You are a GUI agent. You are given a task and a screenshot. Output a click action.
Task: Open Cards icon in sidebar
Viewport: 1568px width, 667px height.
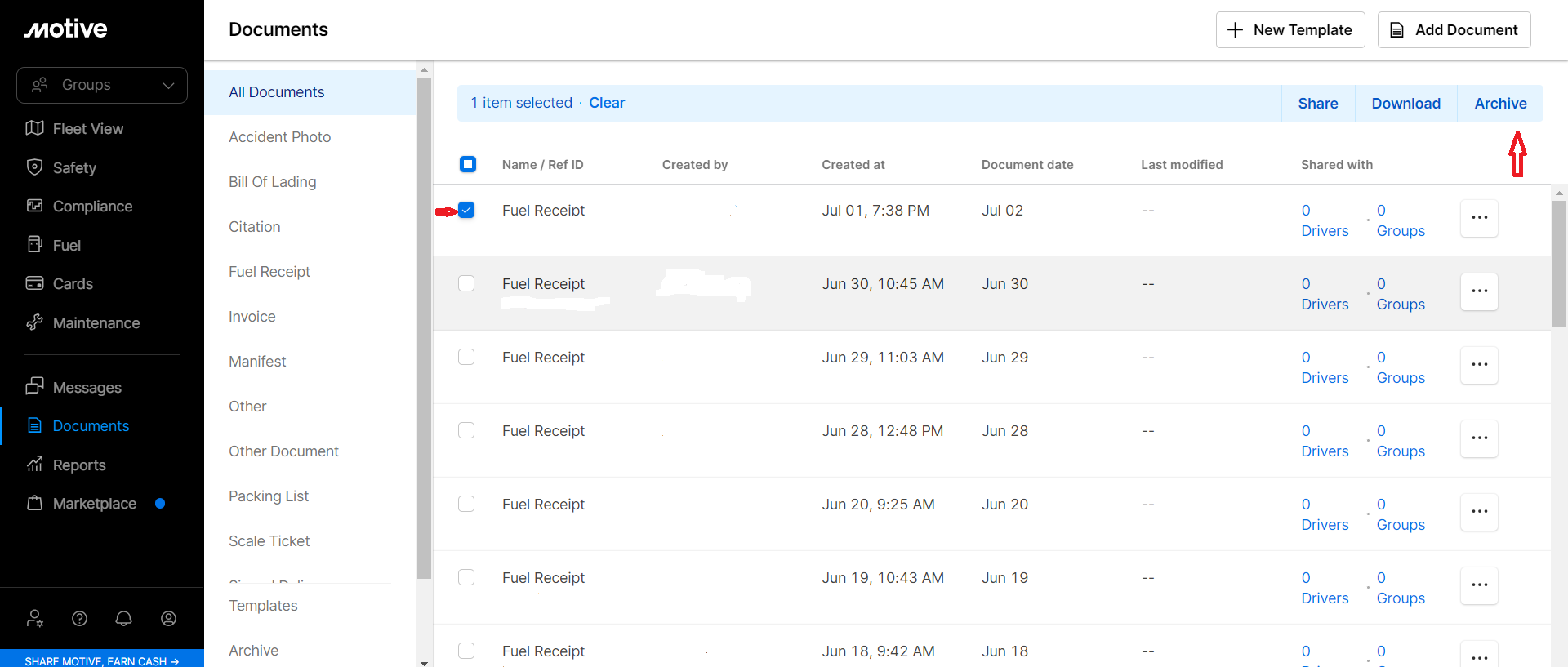34,283
